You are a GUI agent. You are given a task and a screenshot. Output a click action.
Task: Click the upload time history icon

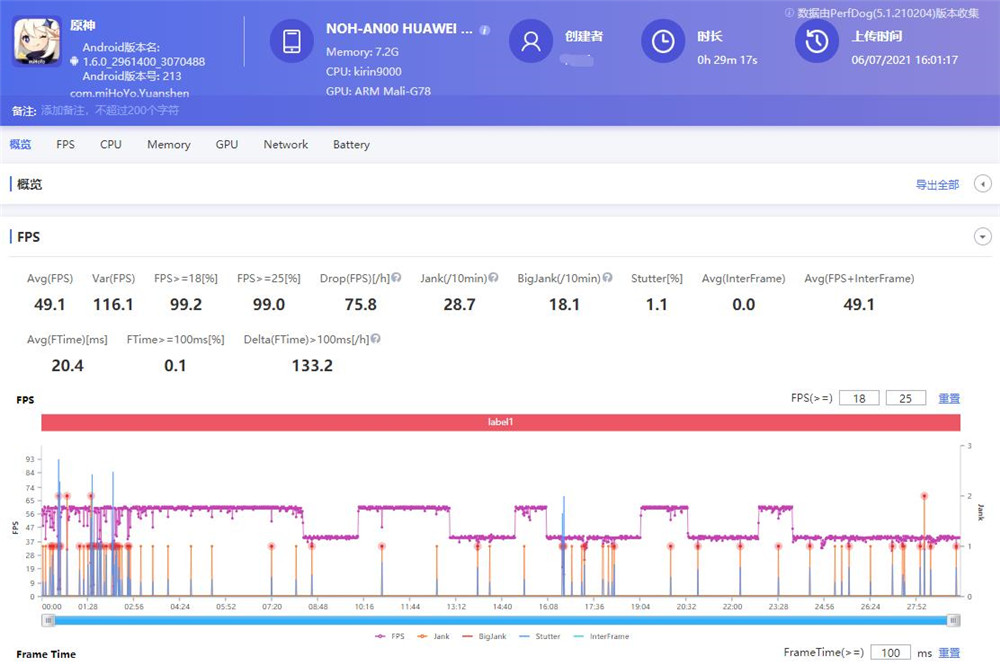pos(816,41)
